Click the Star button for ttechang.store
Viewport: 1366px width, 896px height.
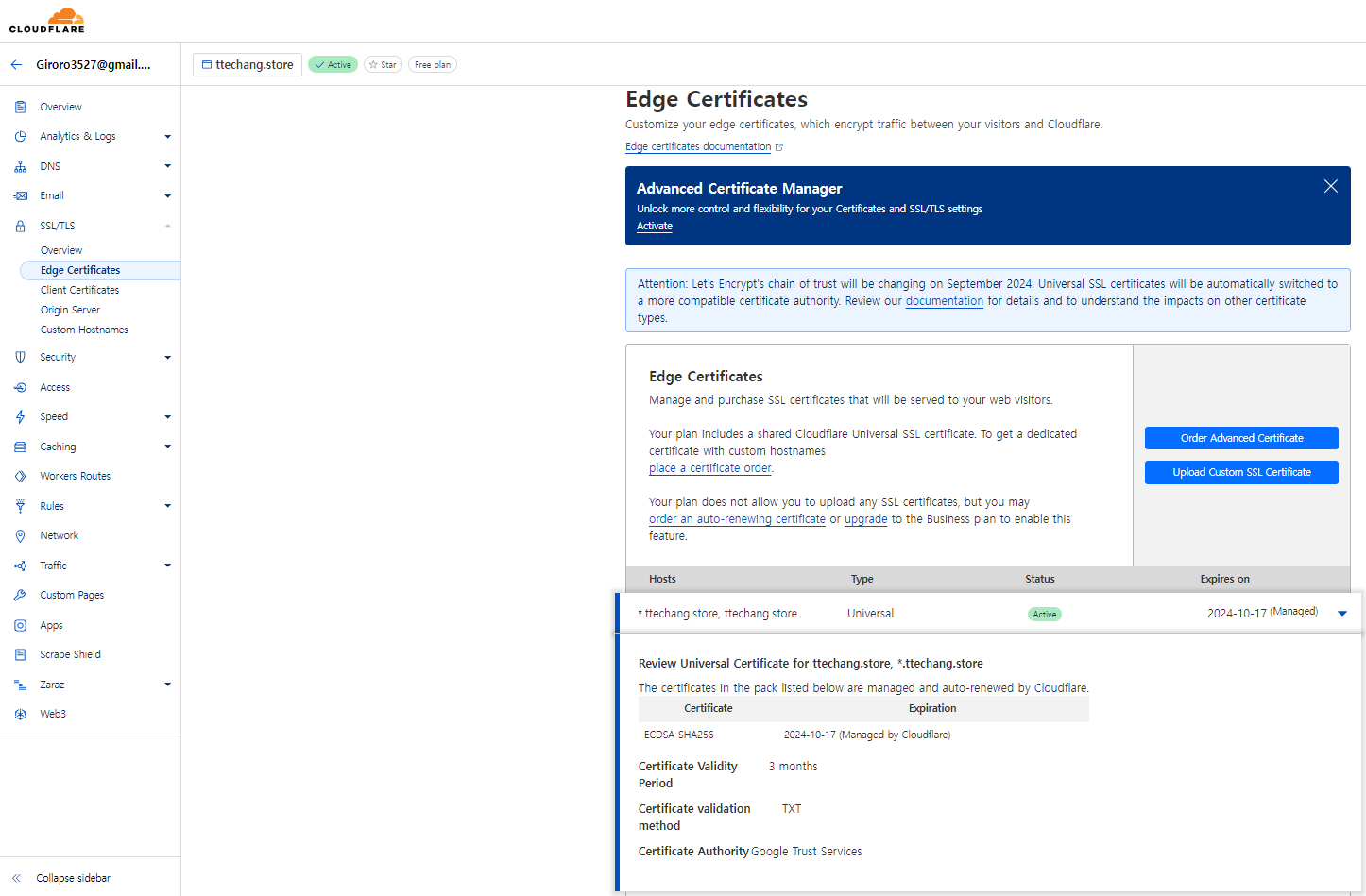(x=383, y=65)
